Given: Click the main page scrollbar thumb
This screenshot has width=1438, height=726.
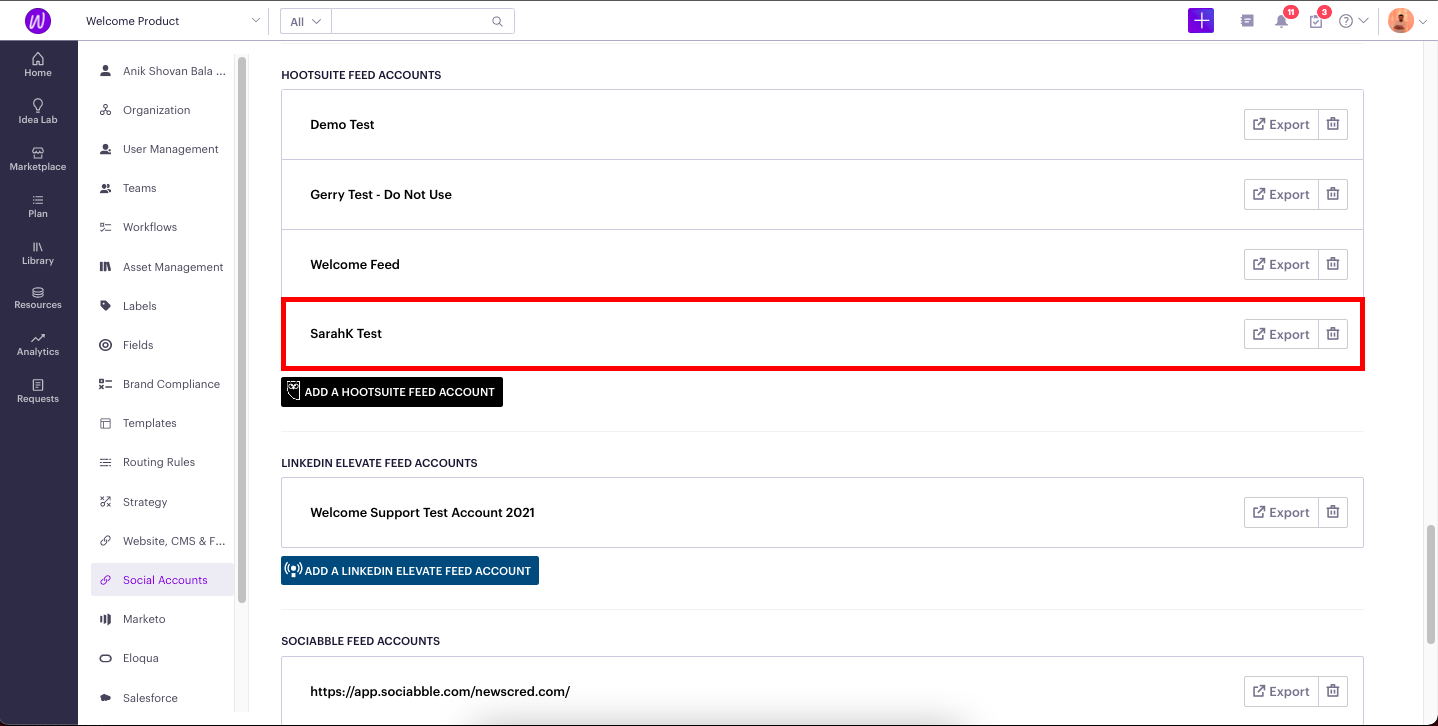Looking at the screenshot, I should (1431, 583).
